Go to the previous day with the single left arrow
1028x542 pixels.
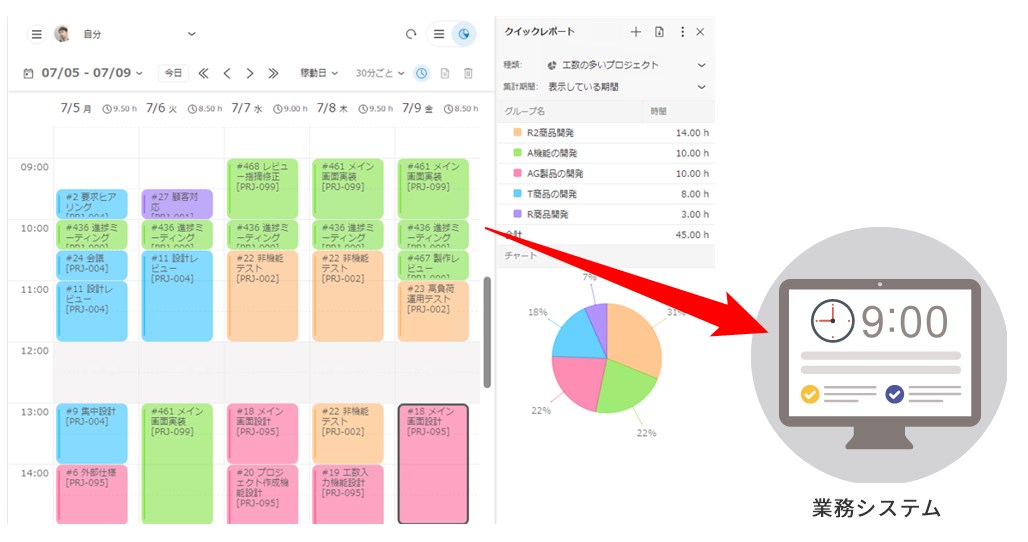coord(227,73)
